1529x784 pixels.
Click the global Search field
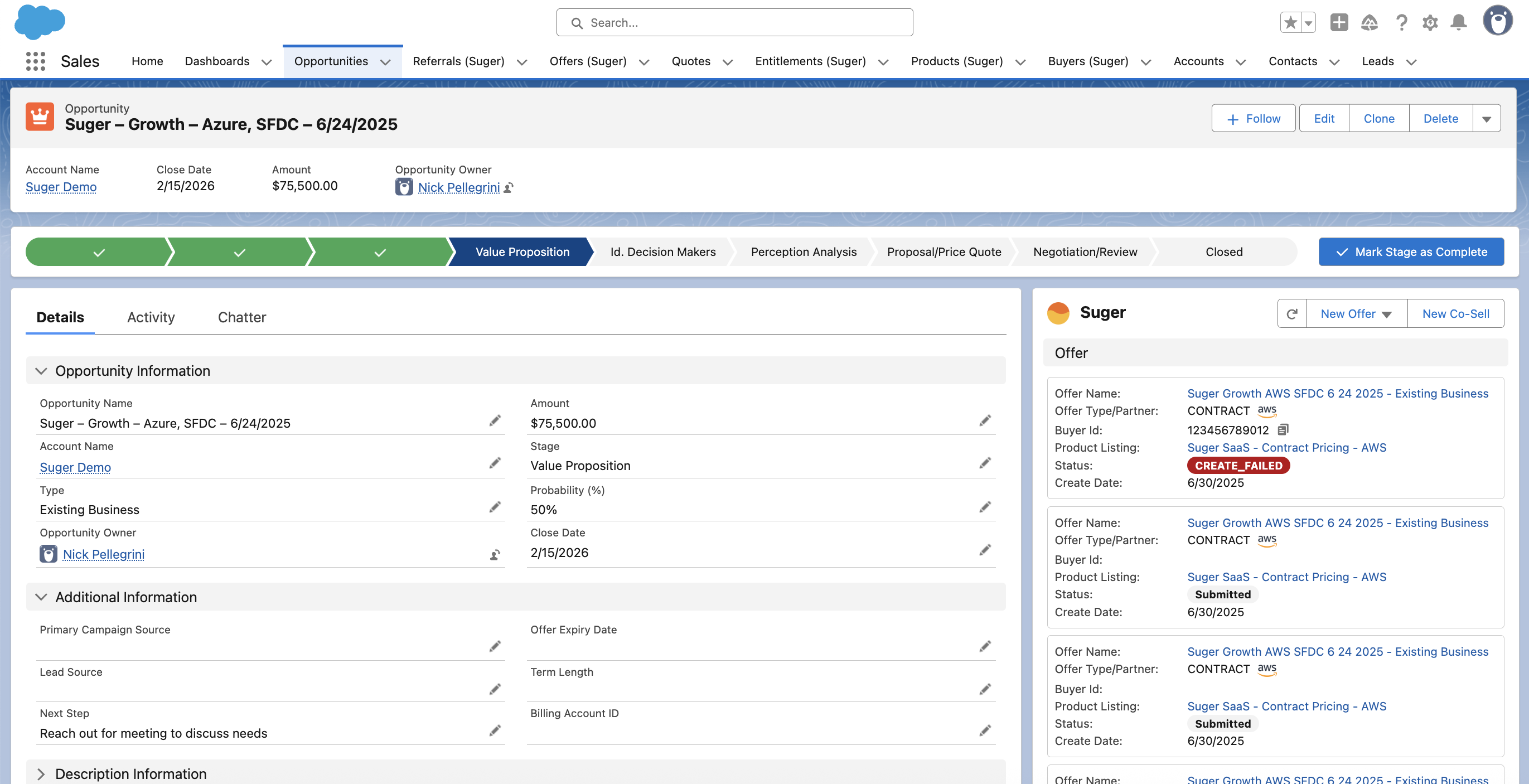click(734, 22)
